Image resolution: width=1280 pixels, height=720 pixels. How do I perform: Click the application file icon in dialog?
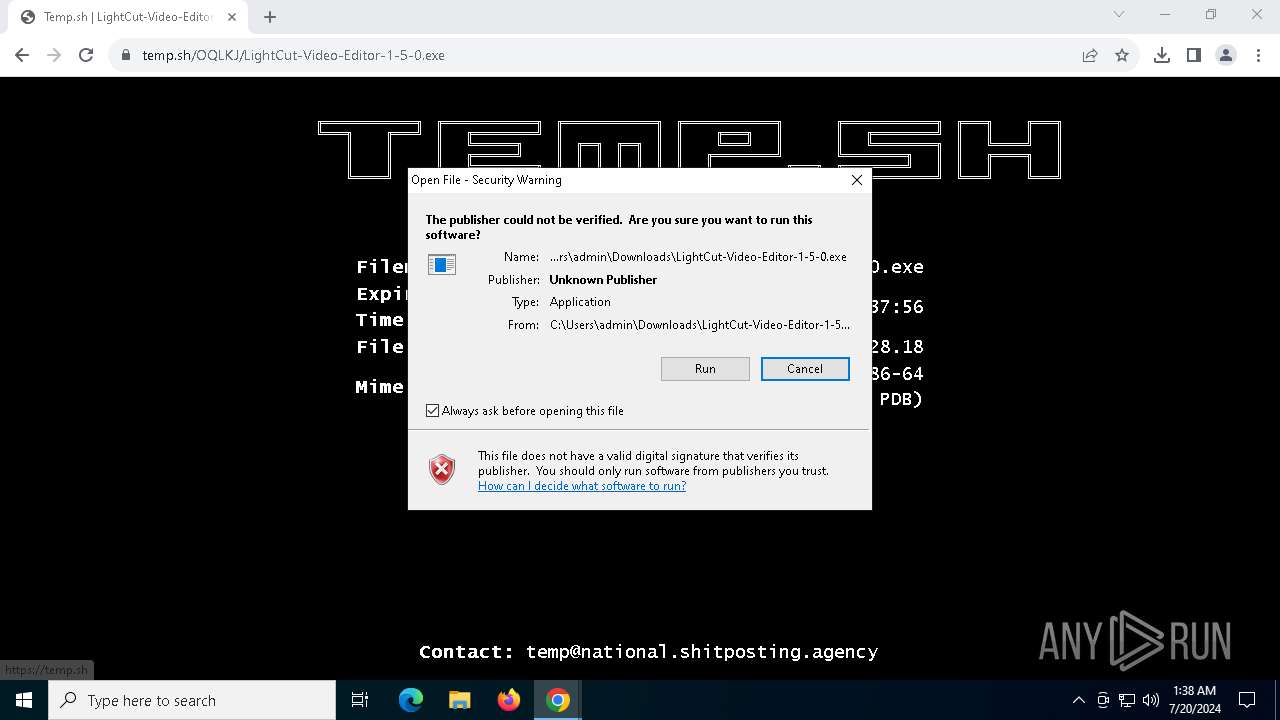(442, 265)
